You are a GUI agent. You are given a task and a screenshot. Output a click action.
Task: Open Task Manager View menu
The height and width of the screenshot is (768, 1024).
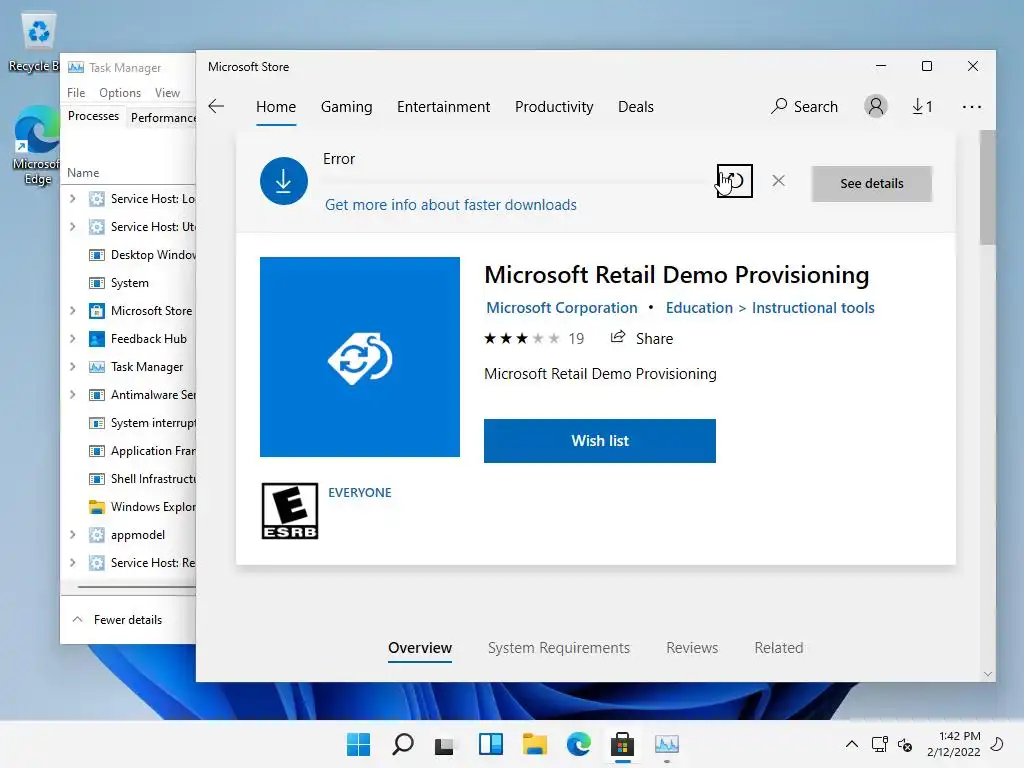click(x=167, y=93)
